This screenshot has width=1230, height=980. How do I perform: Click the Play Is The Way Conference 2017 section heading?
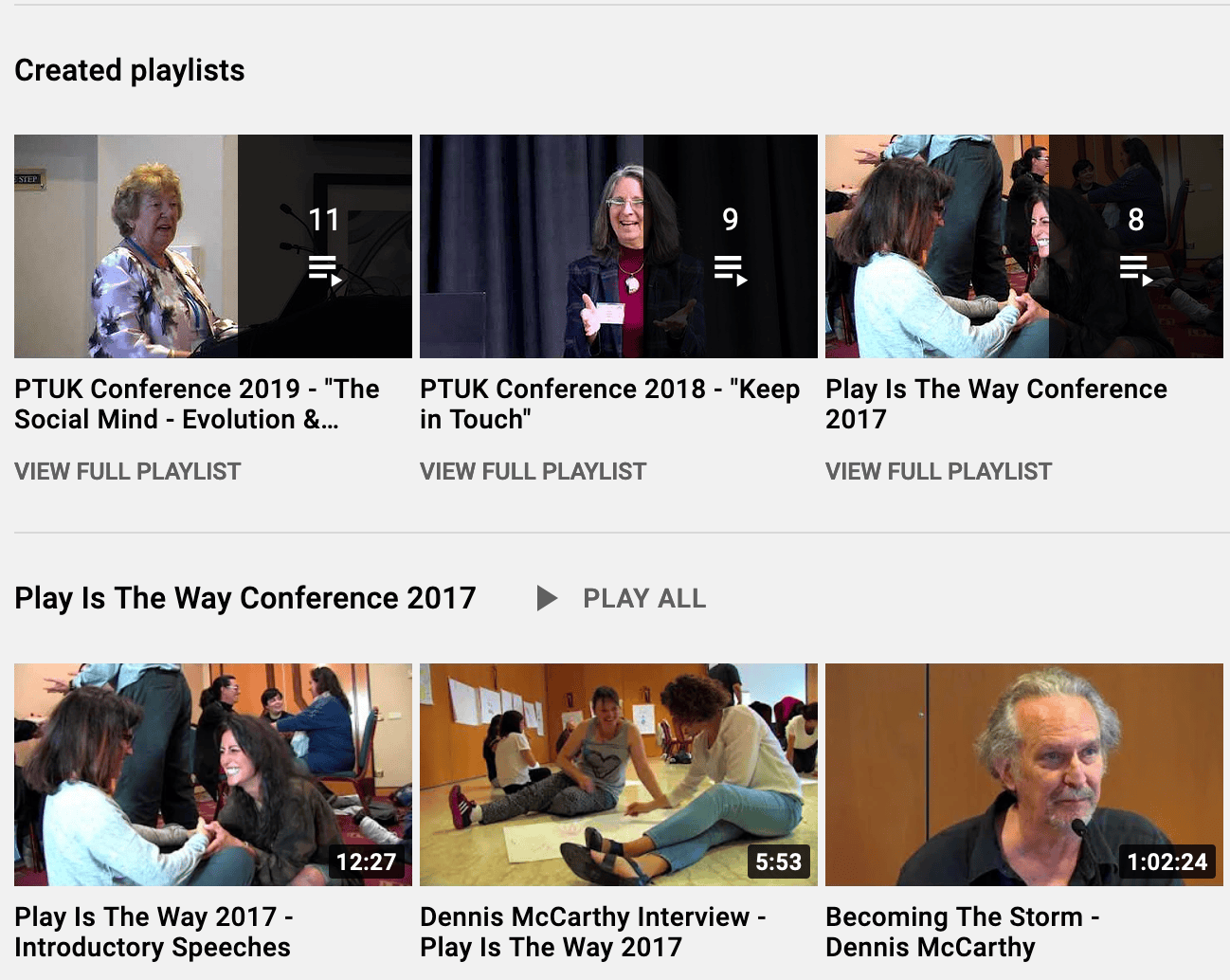pos(245,598)
